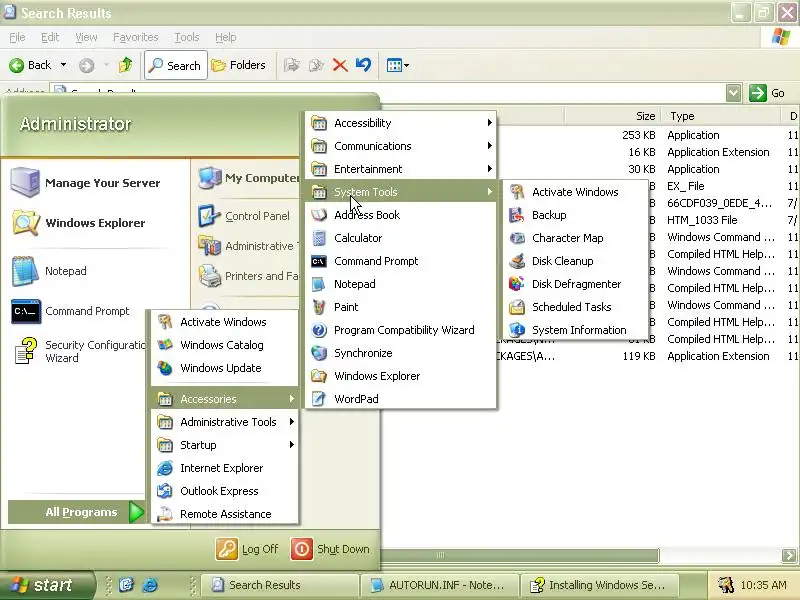This screenshot has width=800, height=600.
Task: Open Outlook Express from All Programs
Action: pyautogui.click(x=225, y=491)
